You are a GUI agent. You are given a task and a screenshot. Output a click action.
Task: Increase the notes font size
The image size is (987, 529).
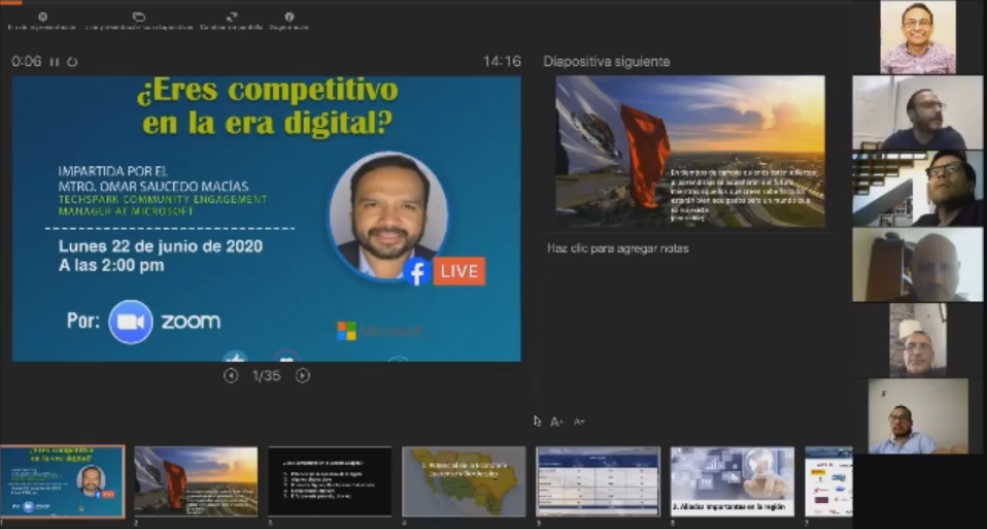point(557,422)
